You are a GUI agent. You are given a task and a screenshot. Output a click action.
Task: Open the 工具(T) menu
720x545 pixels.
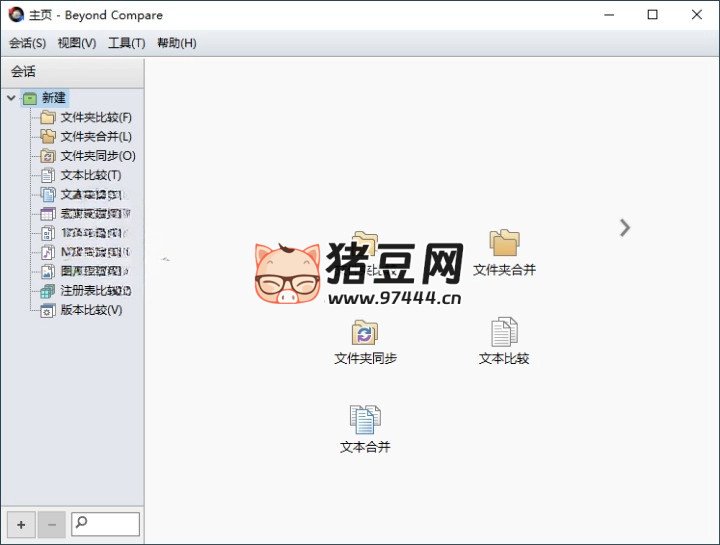pos(126,43)
